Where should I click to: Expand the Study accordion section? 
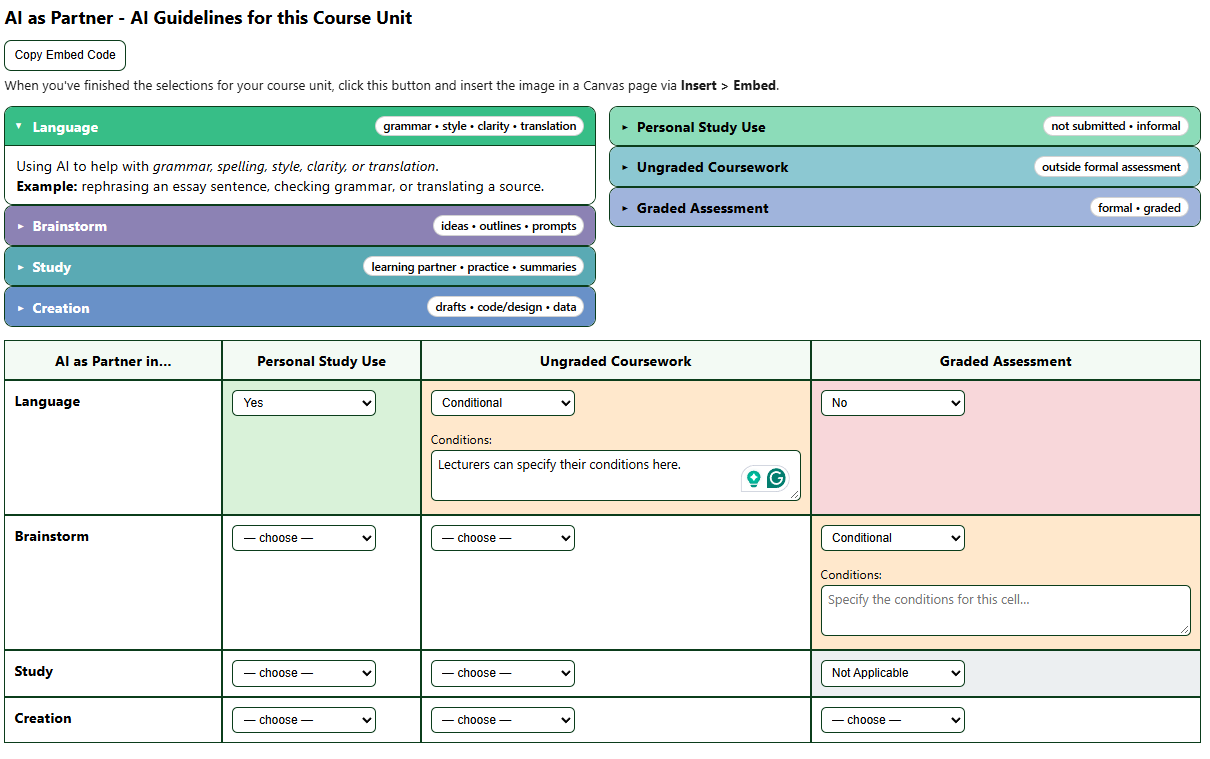pyautogui.click(x=300, y=267)
